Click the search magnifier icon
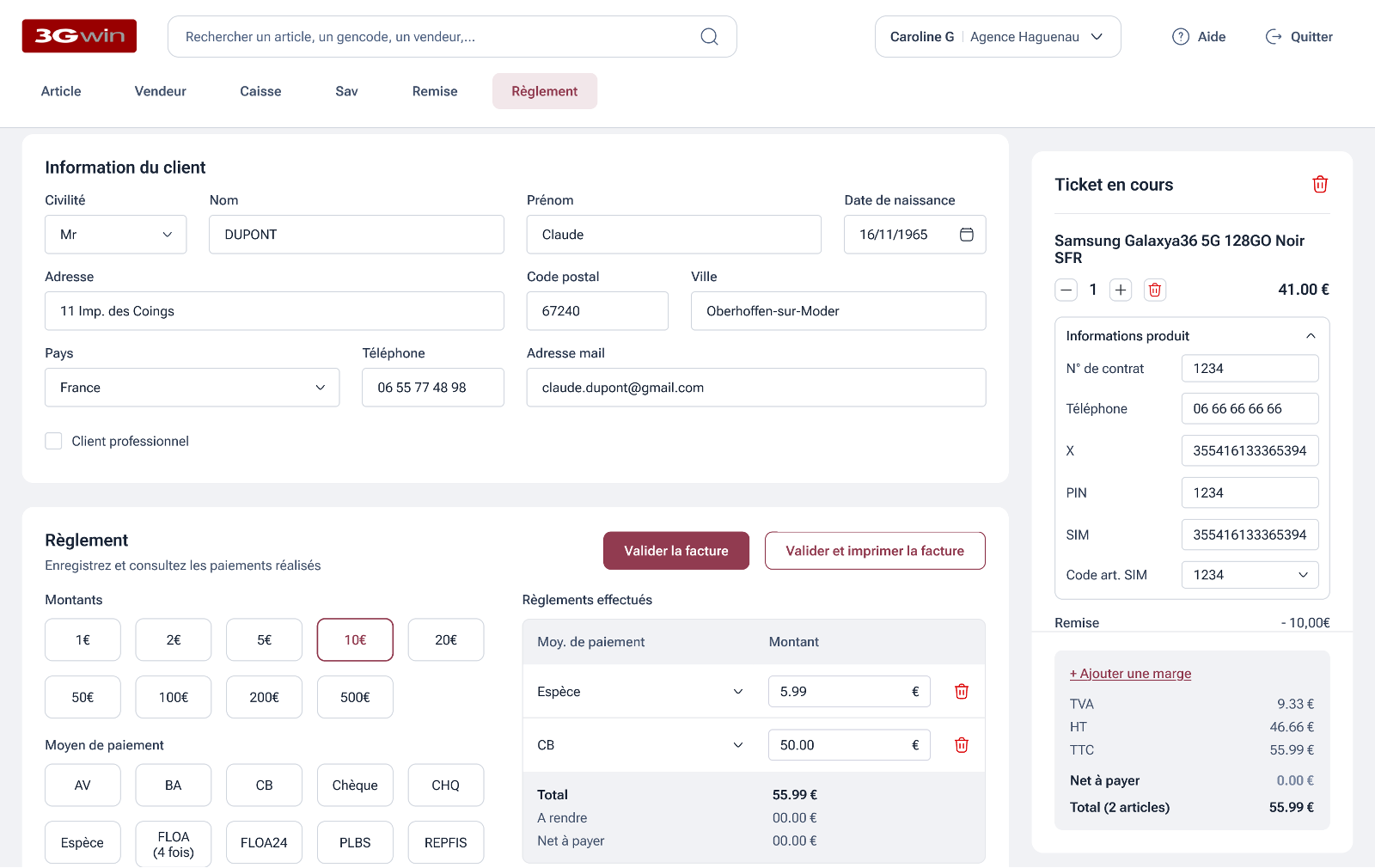Screen dimensions: 1375x868 (x=709, y=36)
